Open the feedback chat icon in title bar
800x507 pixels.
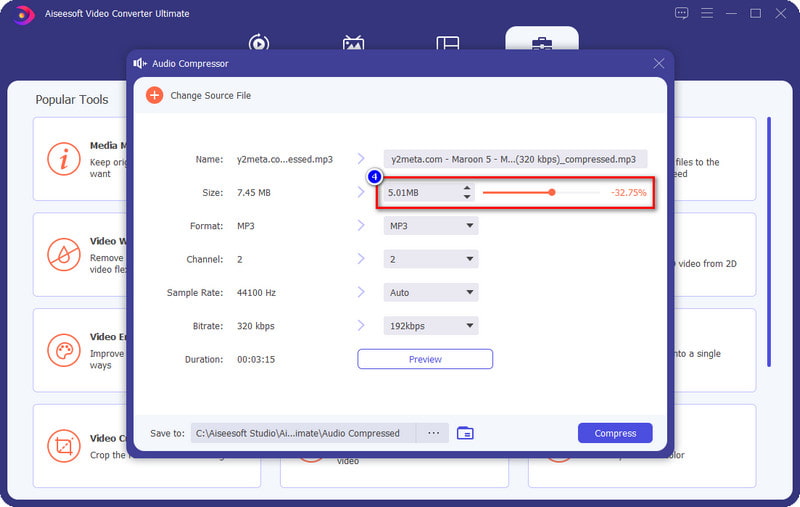[x=681, y=14]
